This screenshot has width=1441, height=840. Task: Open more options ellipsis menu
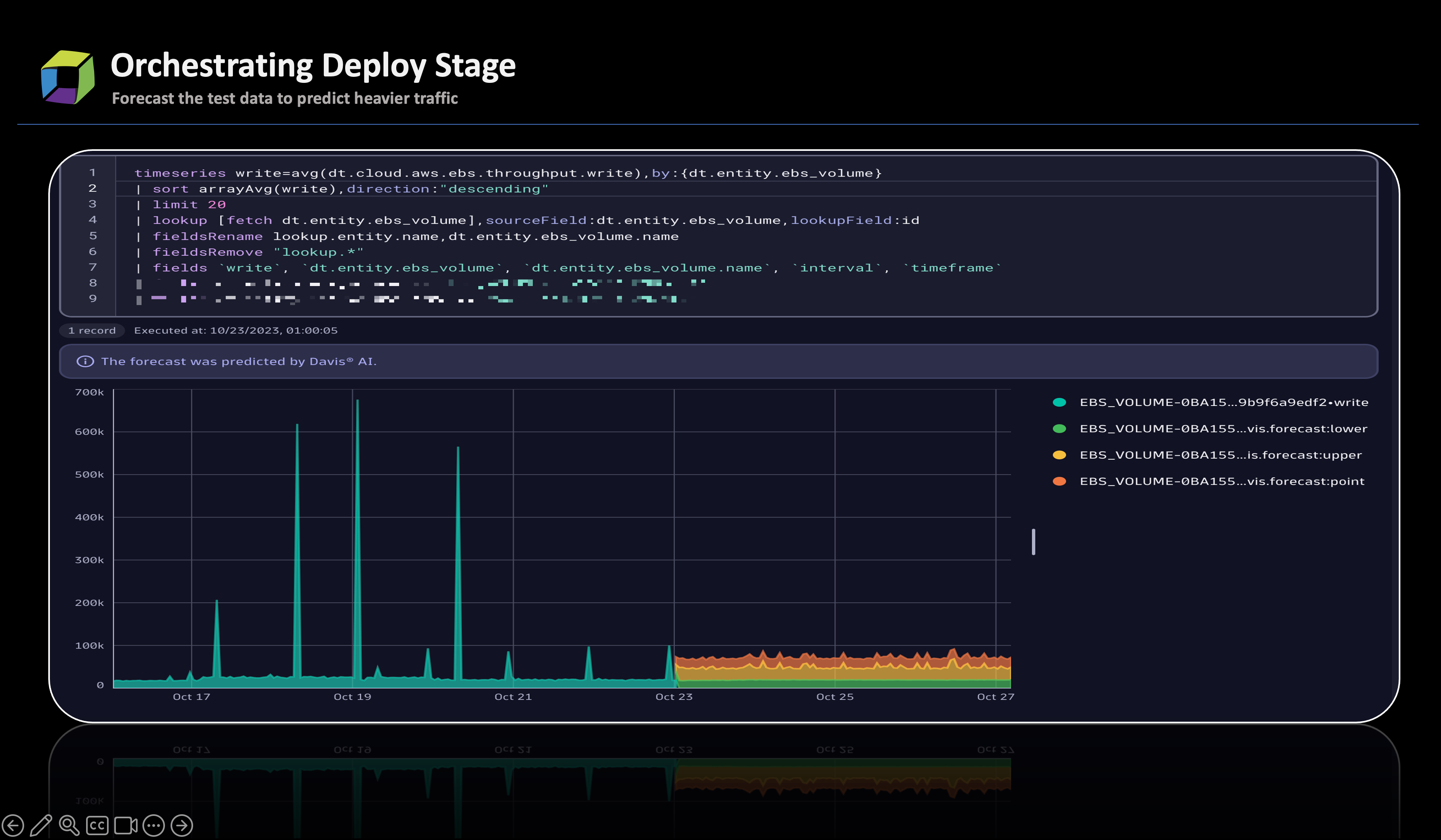click(153, 825)
